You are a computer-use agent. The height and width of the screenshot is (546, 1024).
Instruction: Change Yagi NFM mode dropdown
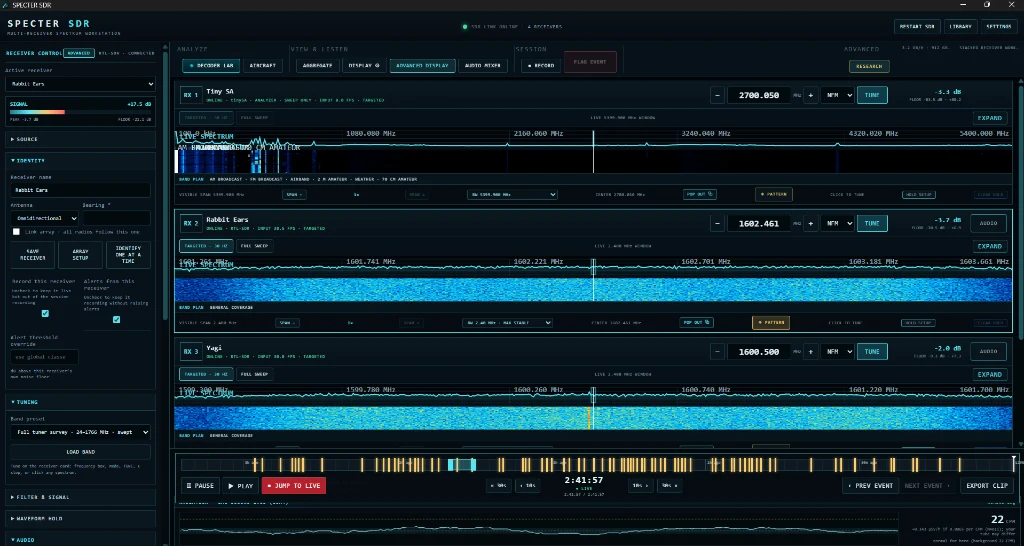(x=837, y=351)
